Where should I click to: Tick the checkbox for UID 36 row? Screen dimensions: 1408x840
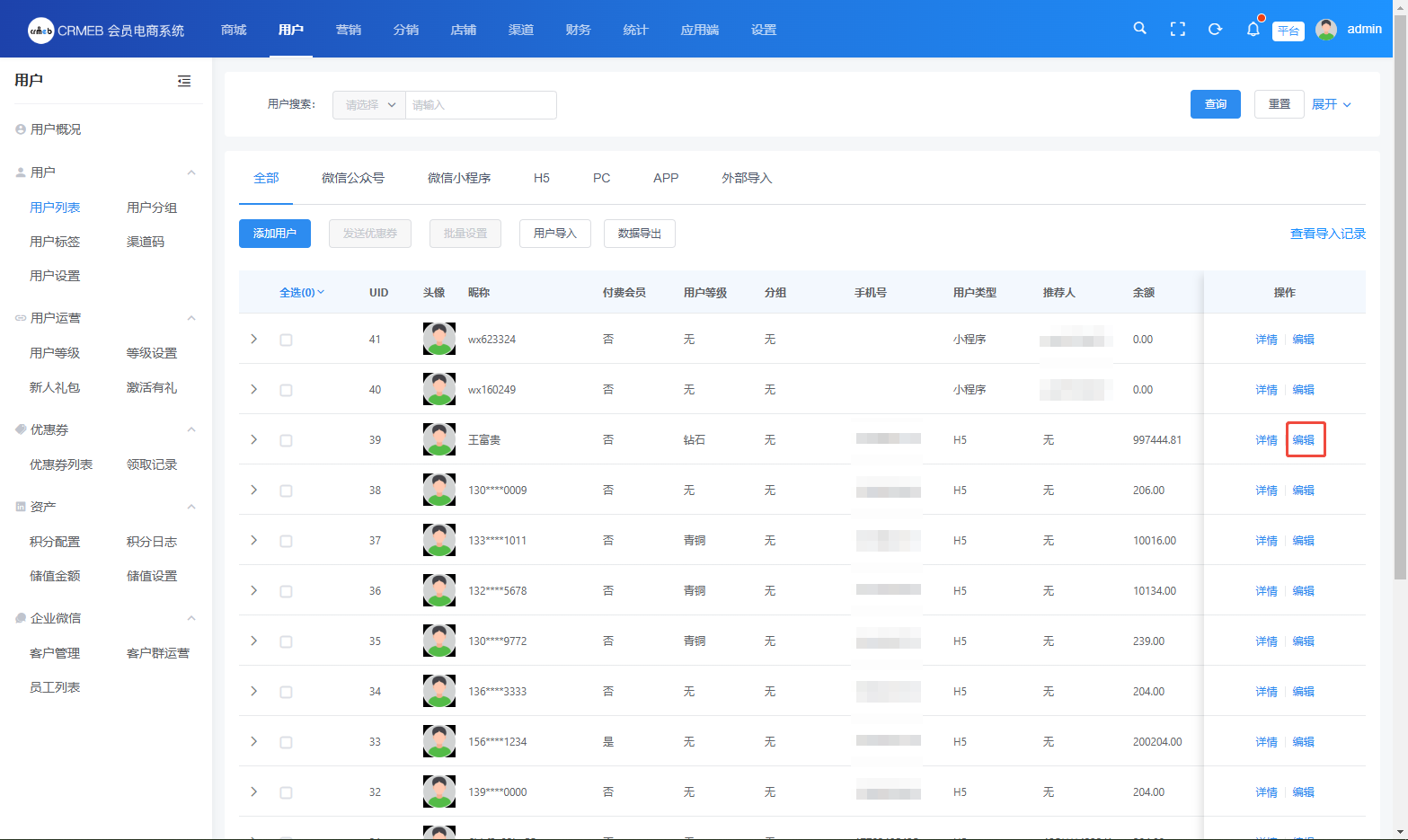[x=286, y=591]
